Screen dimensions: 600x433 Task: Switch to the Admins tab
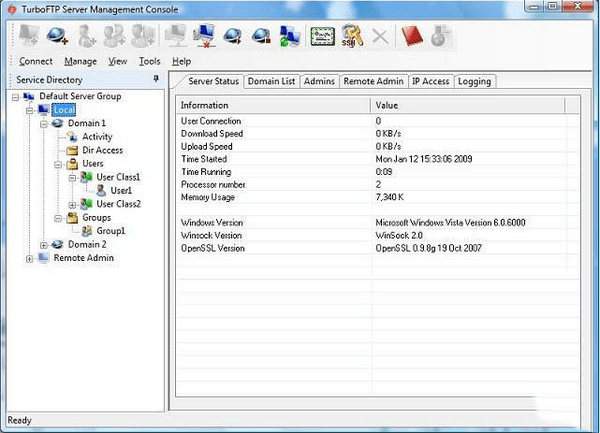(319, 81)
